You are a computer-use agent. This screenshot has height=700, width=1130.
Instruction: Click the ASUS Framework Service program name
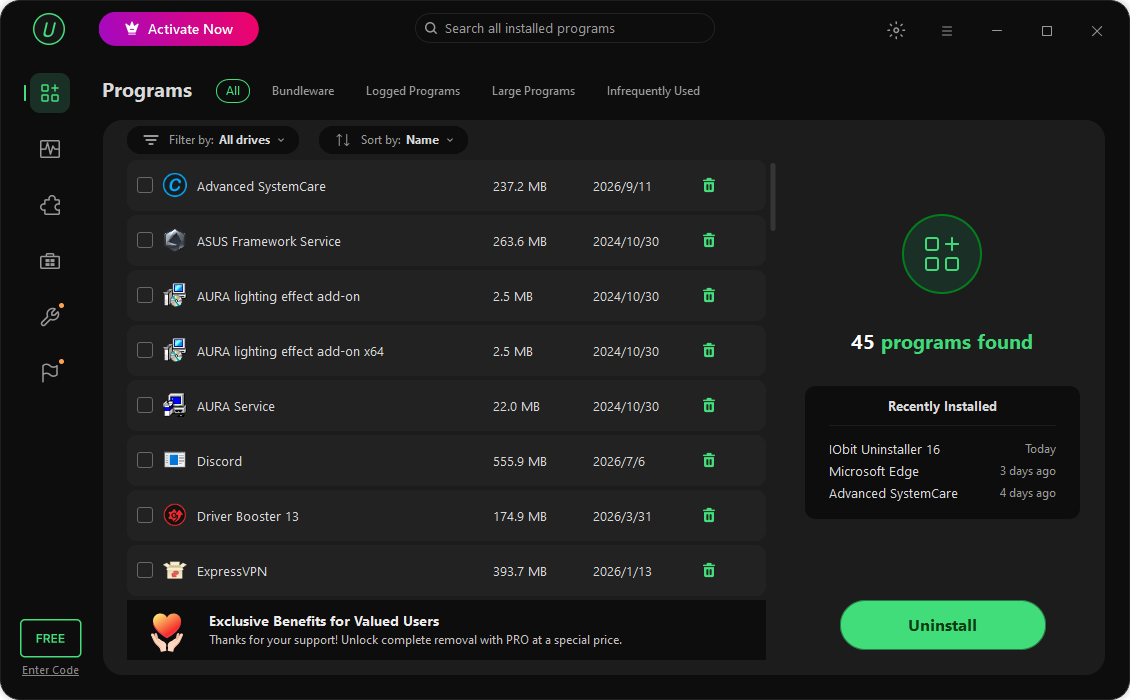pyautogui.click(x=269, y=242)
